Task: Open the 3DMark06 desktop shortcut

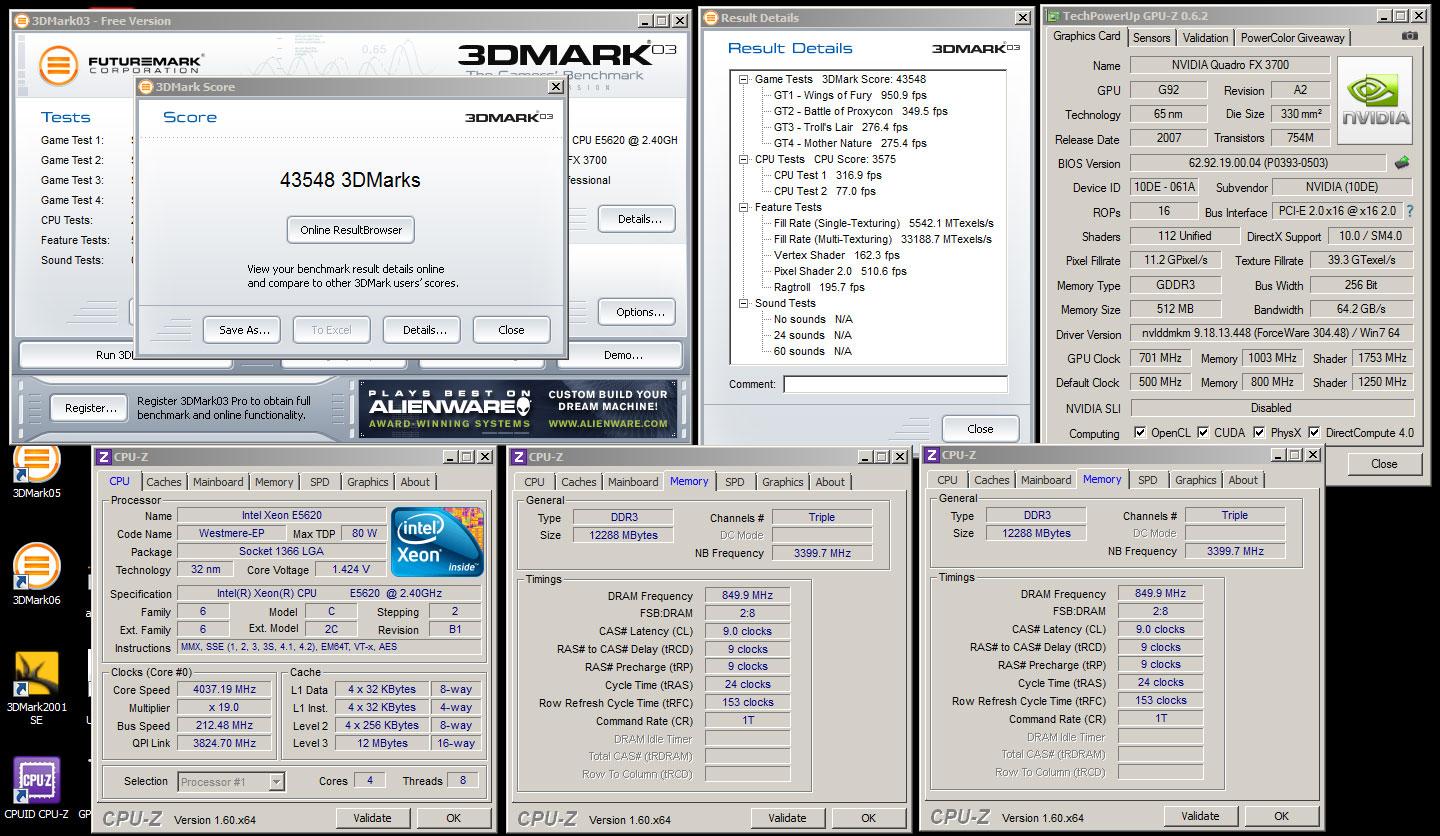Action: [x=37, y=572]
